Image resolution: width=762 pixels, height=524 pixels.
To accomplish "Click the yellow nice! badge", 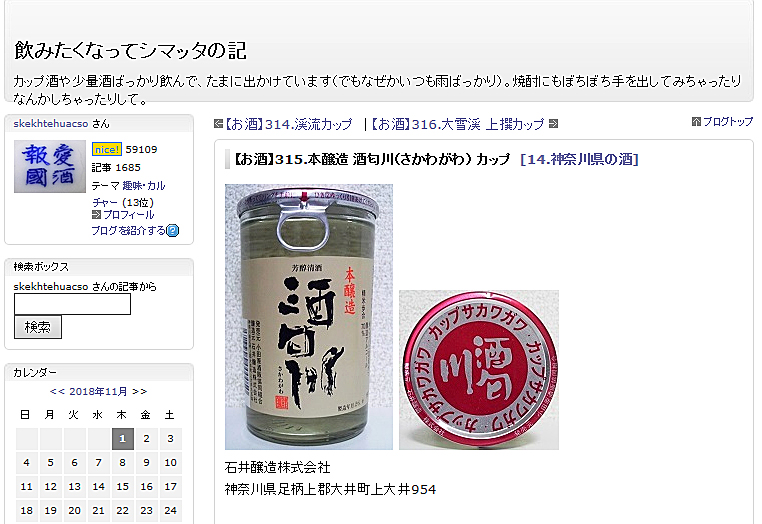I will (106, 149).
